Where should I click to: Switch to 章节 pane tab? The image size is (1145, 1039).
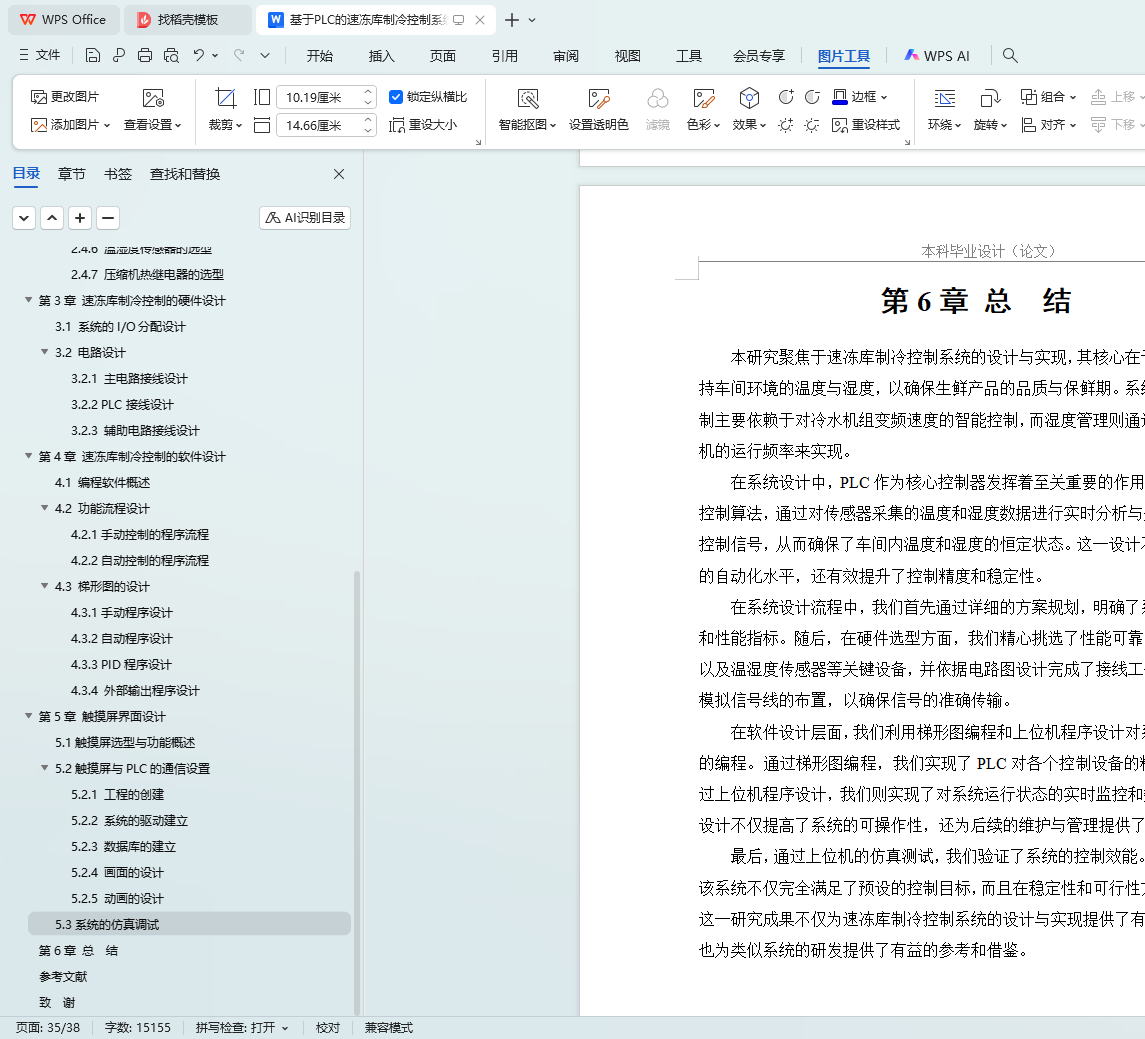72,174
